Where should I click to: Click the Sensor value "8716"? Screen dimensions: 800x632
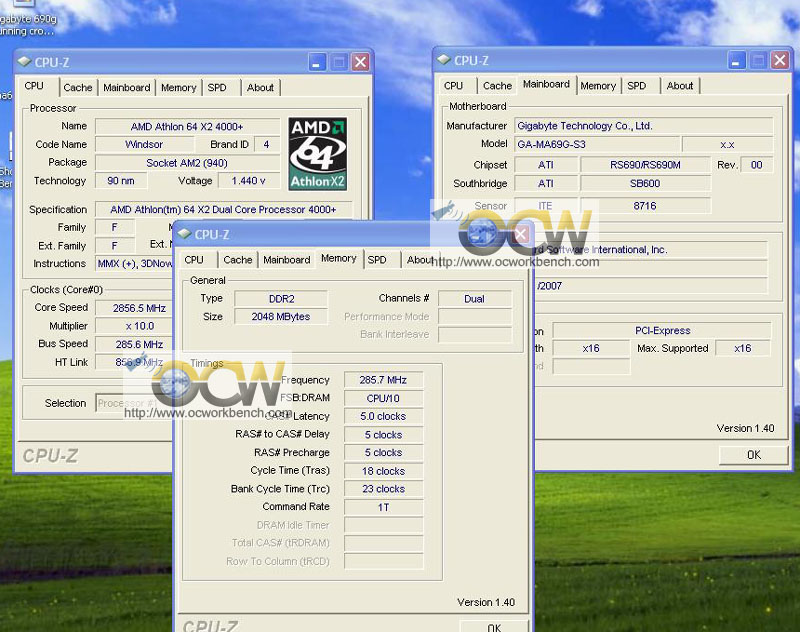(x=645, y=206)
